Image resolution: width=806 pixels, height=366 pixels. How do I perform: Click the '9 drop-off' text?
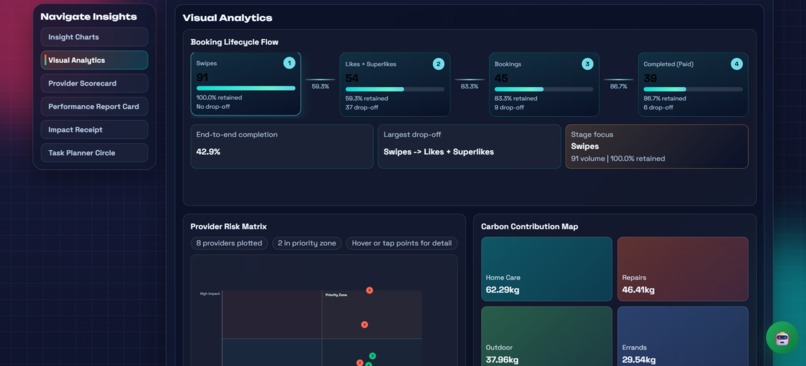[x=509, y=107]
